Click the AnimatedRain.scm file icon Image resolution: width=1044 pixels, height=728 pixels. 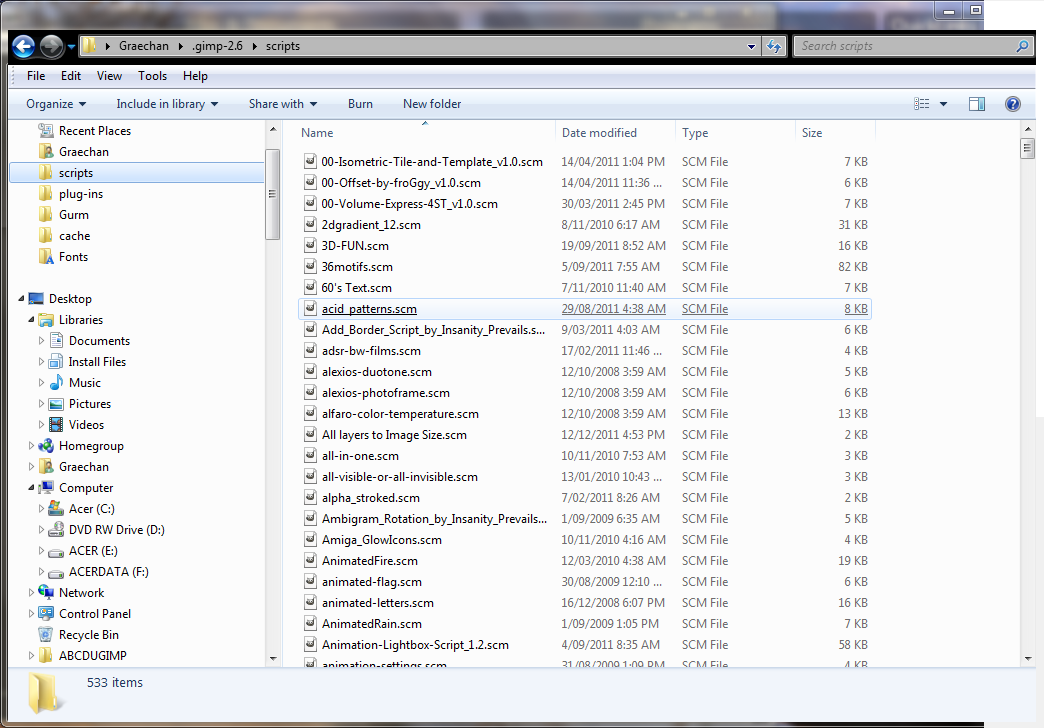click(310, 623)
